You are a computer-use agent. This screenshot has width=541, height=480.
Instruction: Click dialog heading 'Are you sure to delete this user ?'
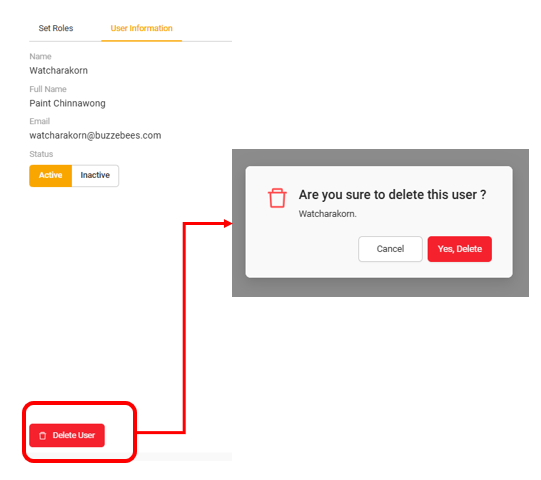coord(392,195)
